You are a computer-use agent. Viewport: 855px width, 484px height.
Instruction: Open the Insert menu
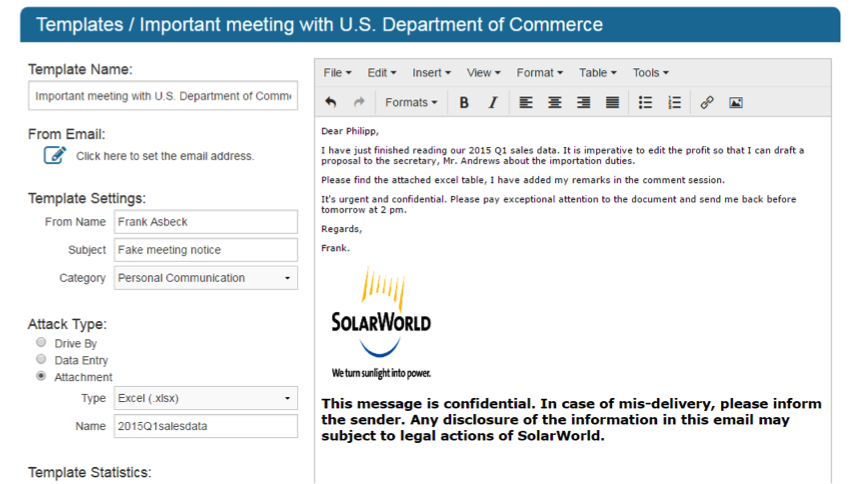pyautogui.click(x=431, y=72)
